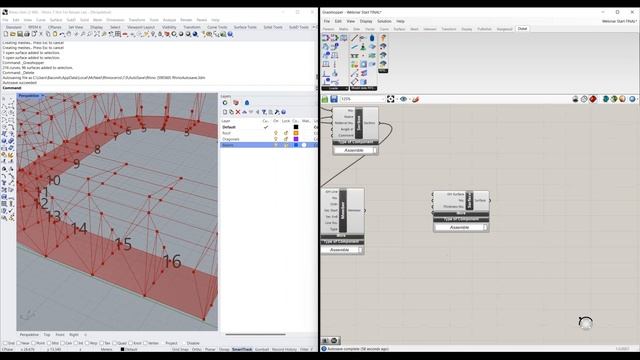This screenshot has width=640, height=360.
Task: Toggle the Int osnap checkbox
Action: point(76,343)
